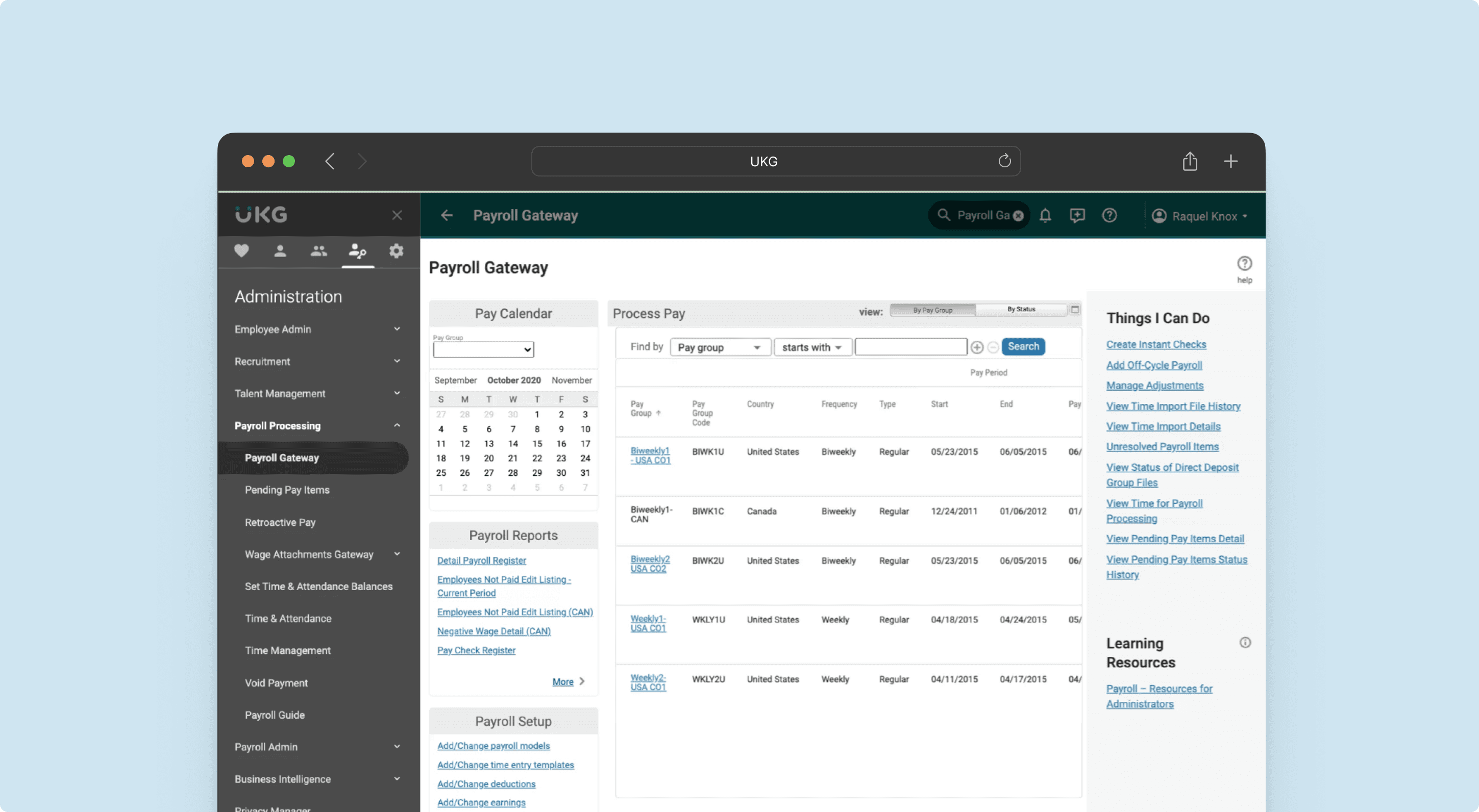Go forward in the browser
The width and height of the screenshot is (1479, 812).
361,161
